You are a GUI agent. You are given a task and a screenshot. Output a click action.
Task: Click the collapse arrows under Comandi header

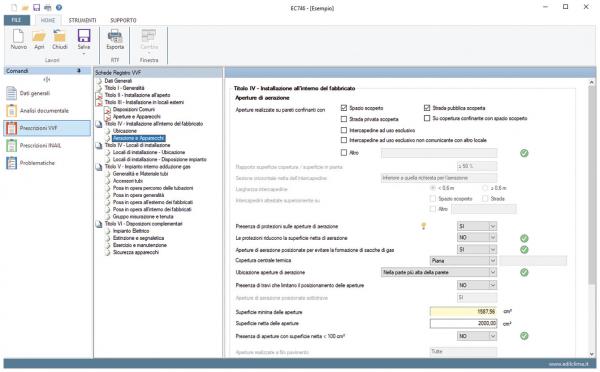pos(47,80)
